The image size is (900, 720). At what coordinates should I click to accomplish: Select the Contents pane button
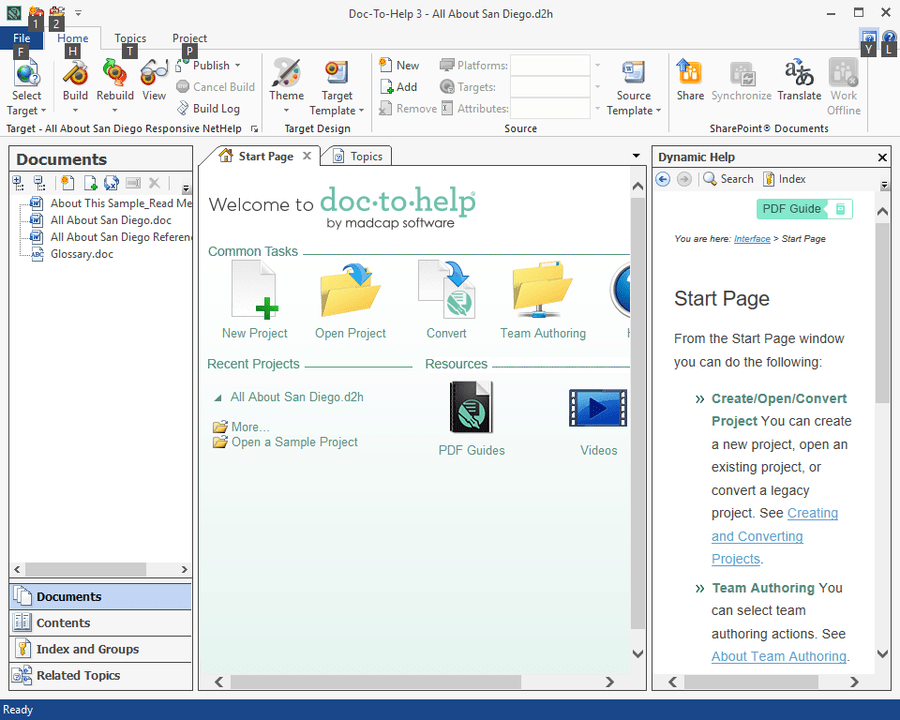point(100,623)
